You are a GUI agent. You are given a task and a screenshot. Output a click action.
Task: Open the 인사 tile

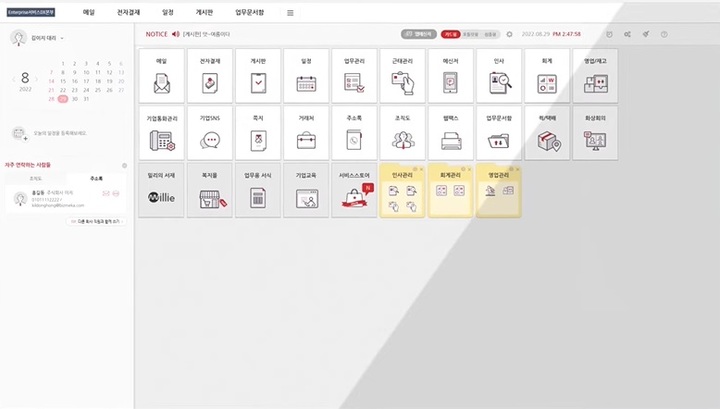tap(499, 76)
